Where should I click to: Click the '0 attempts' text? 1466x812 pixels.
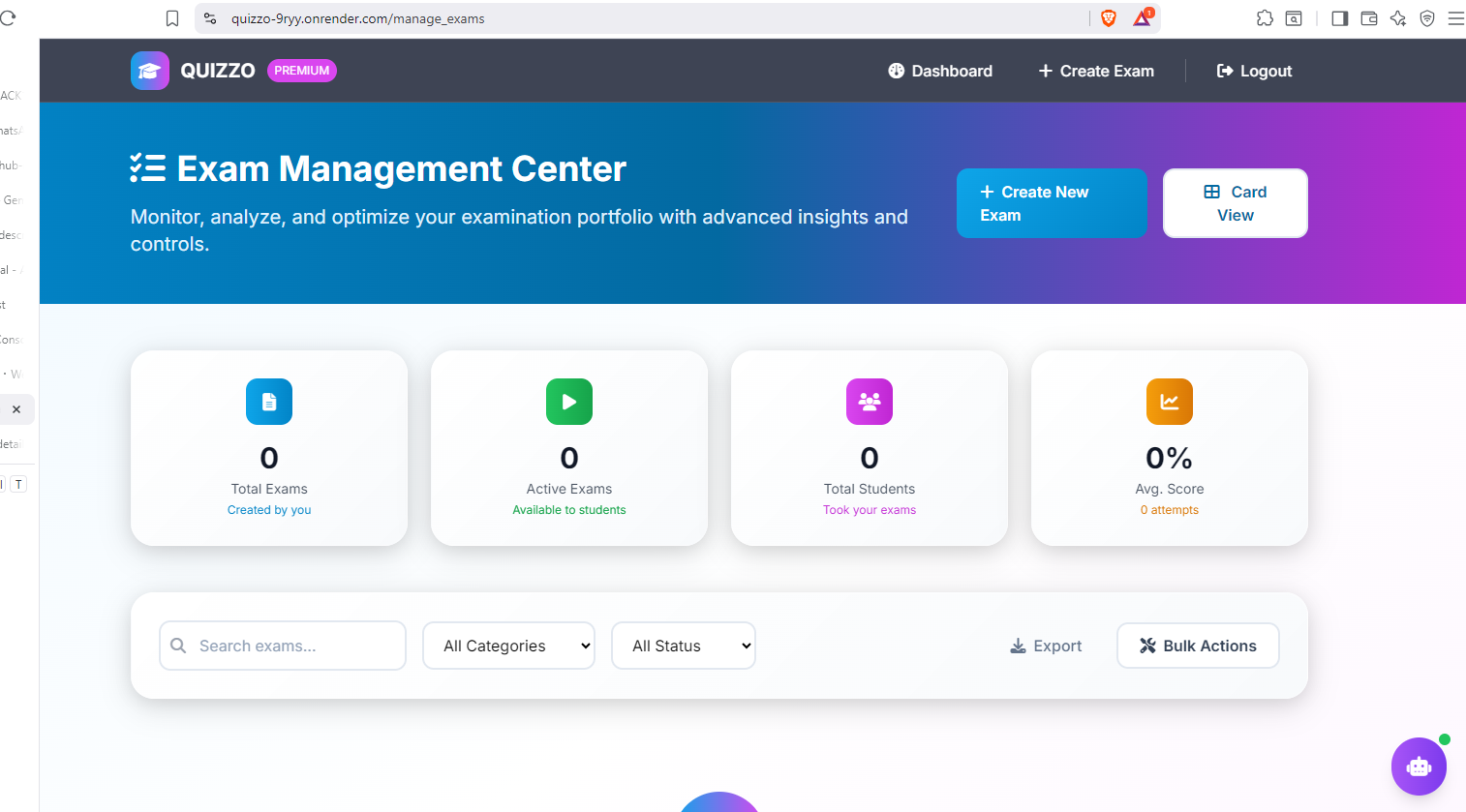(1170, 510)
